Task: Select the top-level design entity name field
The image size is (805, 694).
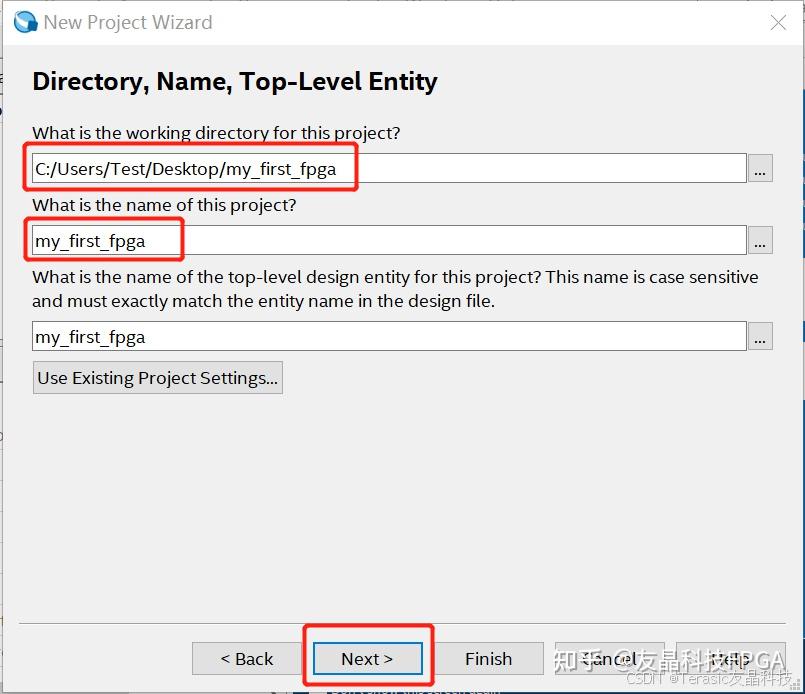Action: (x=388, y=337)
